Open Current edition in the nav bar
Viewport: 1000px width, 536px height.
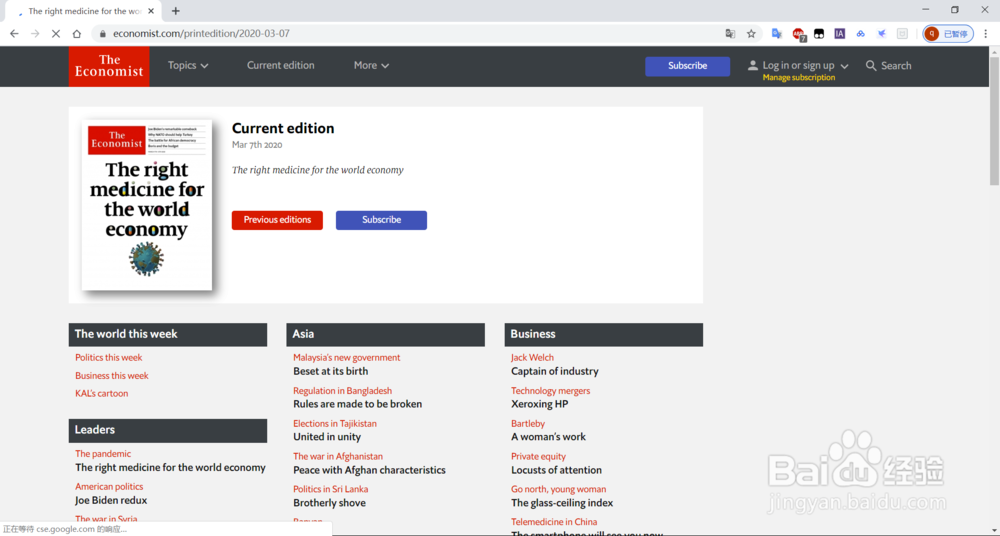(x=281, y=66)
